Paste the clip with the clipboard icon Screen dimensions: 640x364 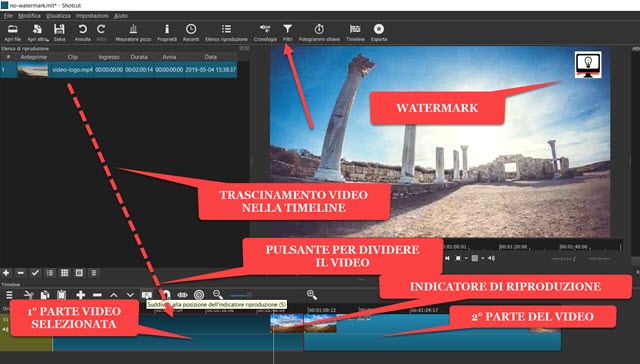pos(61,295)
